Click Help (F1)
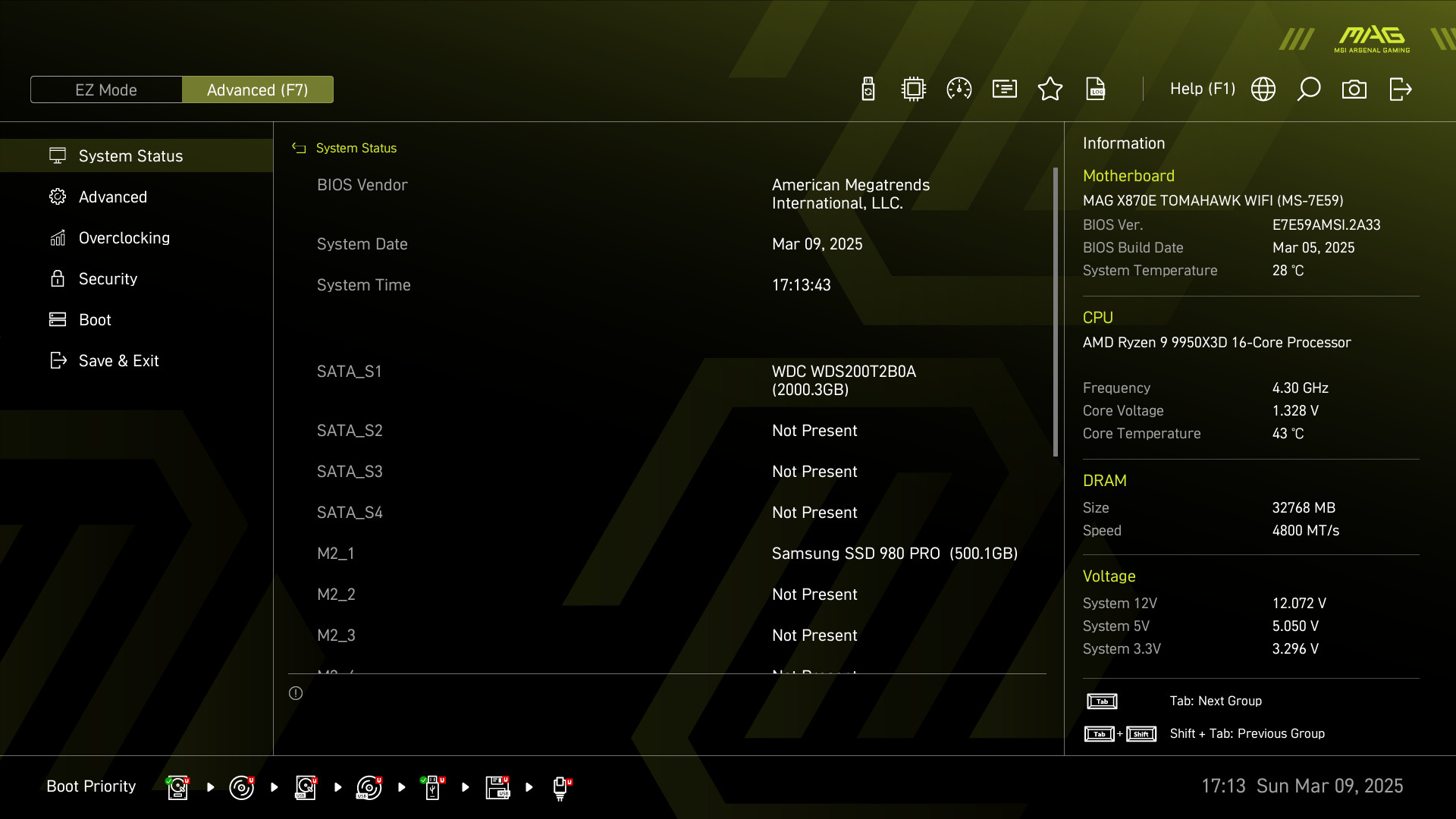 pyautogui.click(x=1203, y=89)
